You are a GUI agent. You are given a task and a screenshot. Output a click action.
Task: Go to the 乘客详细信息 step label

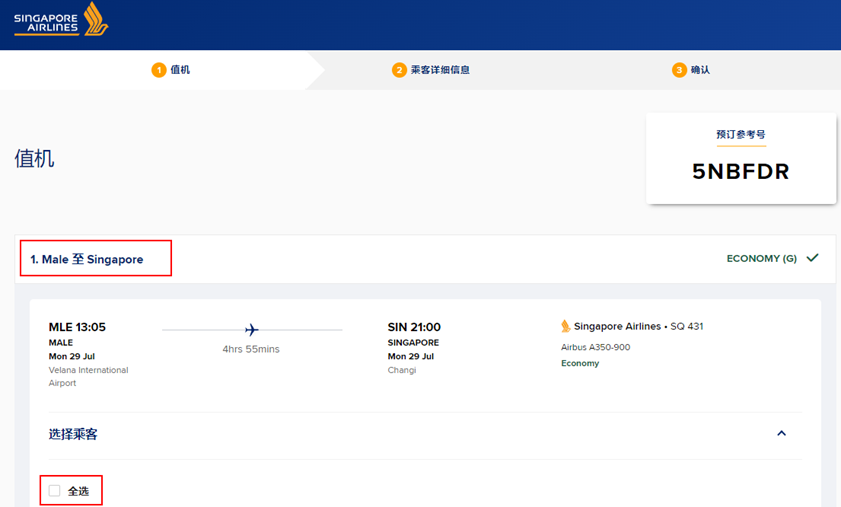click(x=440, y=70)
